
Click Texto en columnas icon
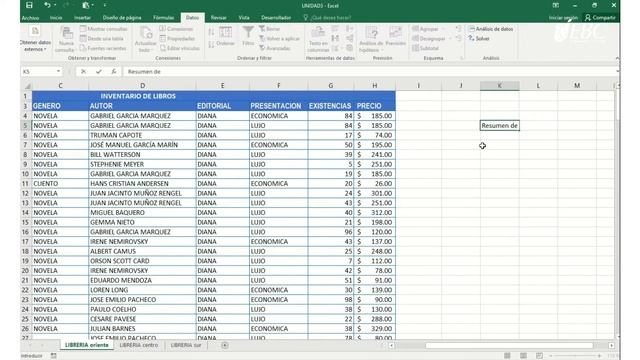tap(318, 40)
